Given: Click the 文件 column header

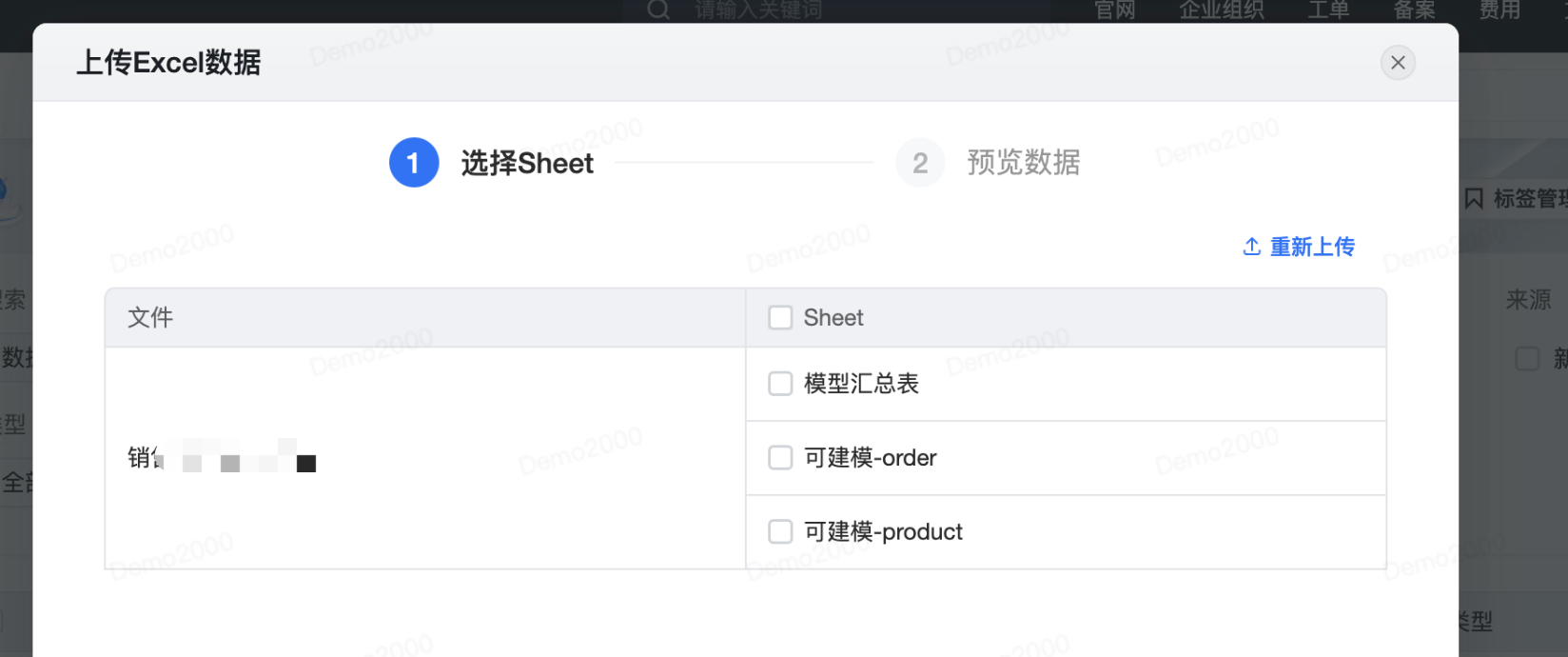Looking at the screenshot, I should coord(150,318).
